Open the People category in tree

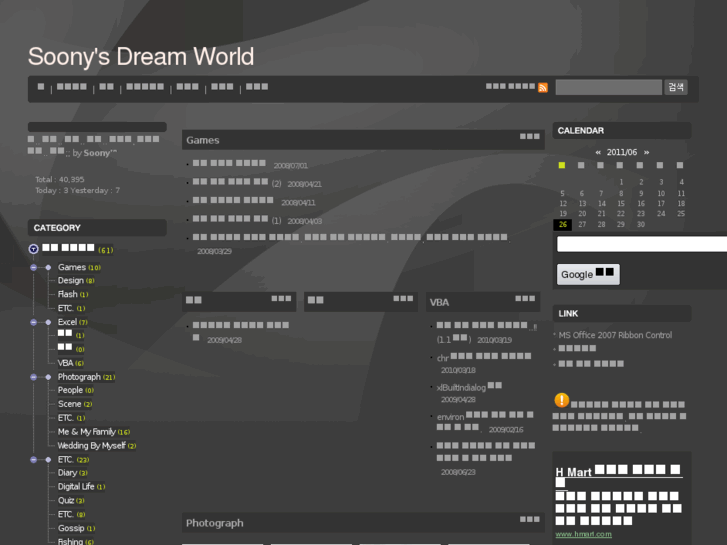coord(70,390)
